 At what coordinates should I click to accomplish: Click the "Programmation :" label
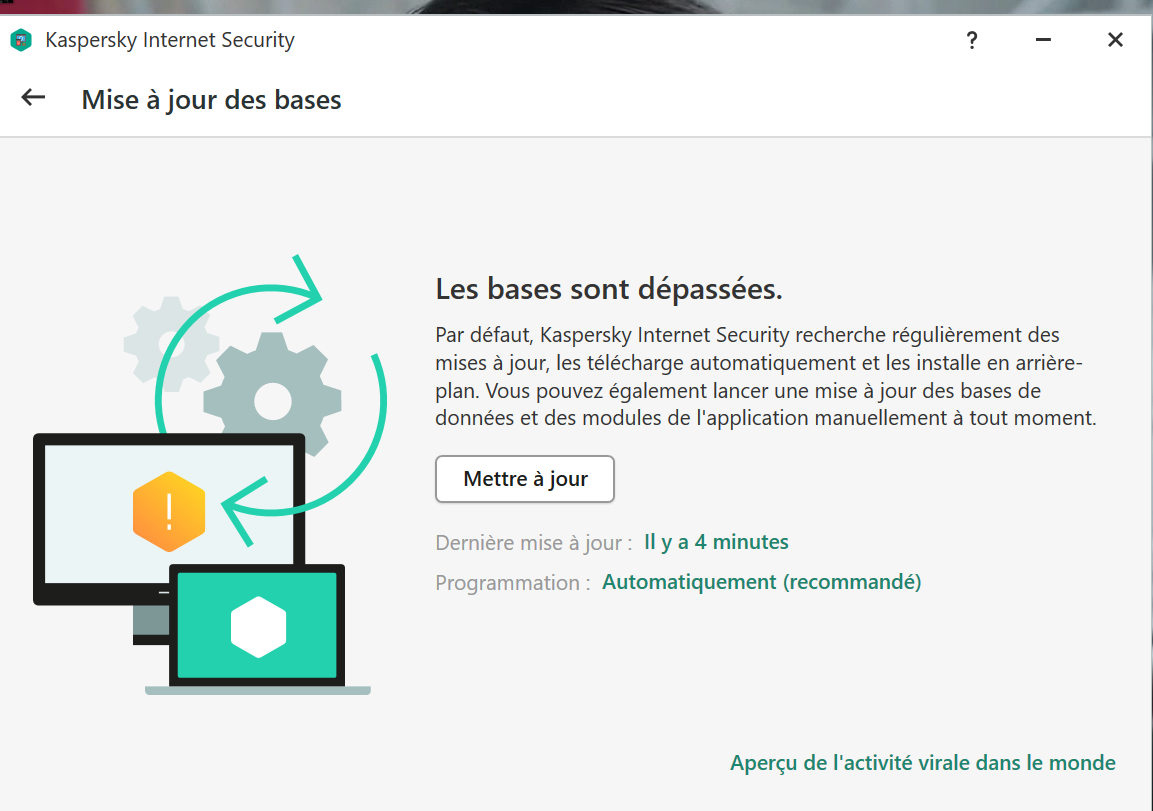pos(513,582)
